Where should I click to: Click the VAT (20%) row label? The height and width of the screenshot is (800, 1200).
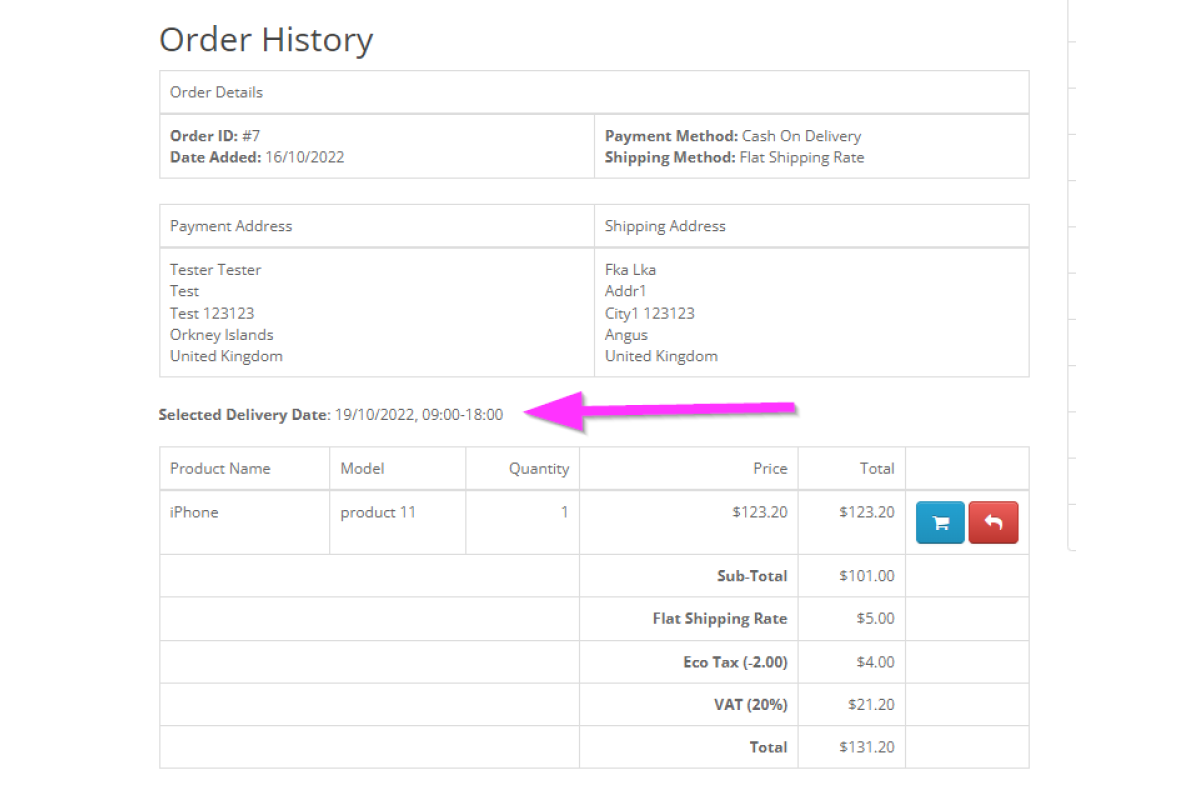[x=751, y=705]
